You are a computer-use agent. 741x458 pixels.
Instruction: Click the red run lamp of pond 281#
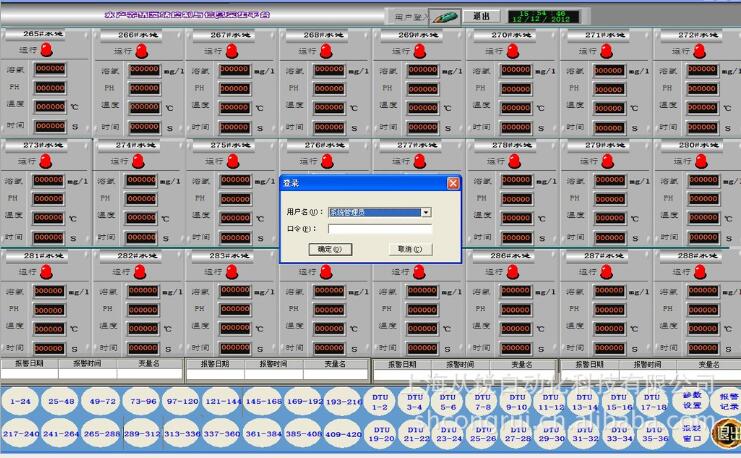click(x=47, y=271)
